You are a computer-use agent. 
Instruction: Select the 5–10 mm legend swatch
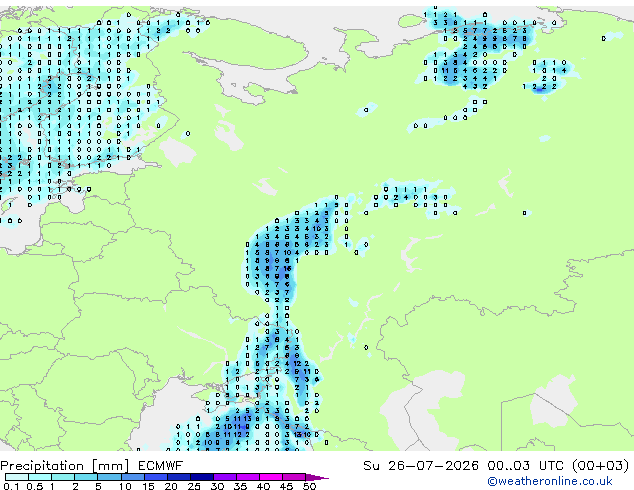(x=109, y=477)
